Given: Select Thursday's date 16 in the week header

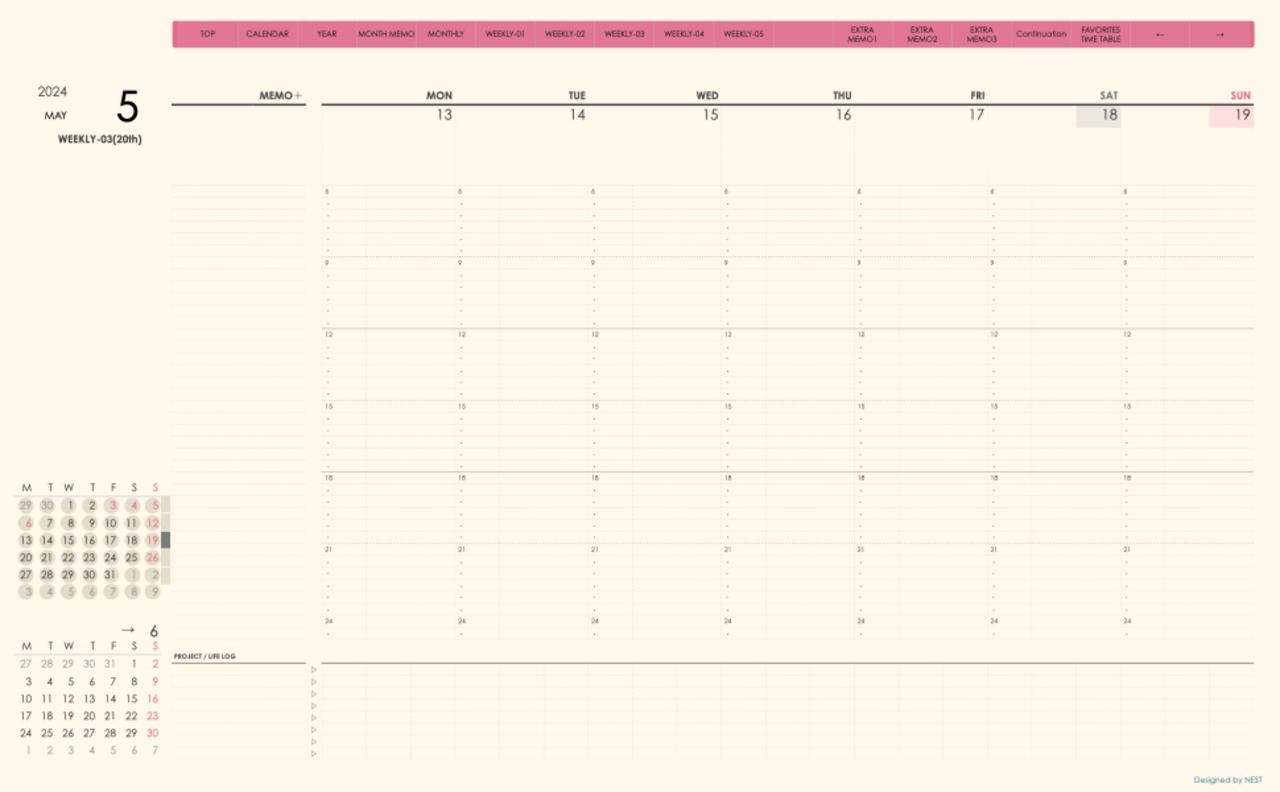Looking at the screenshot, I should (x=843, y=115).
